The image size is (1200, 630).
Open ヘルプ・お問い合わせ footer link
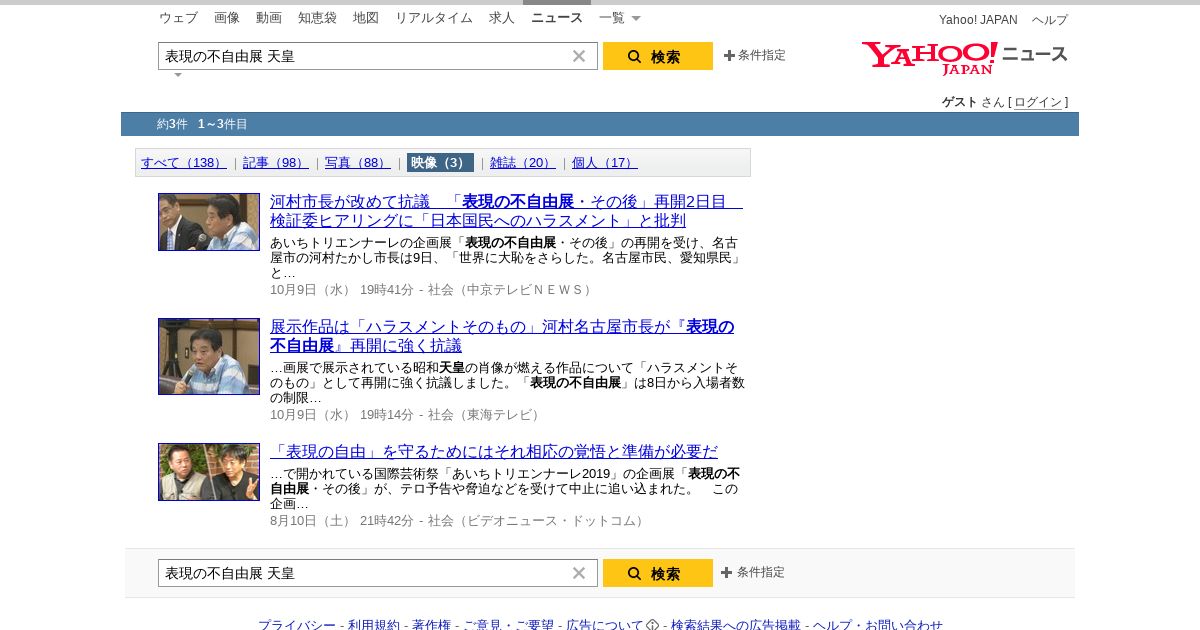(x=878, y=625)
